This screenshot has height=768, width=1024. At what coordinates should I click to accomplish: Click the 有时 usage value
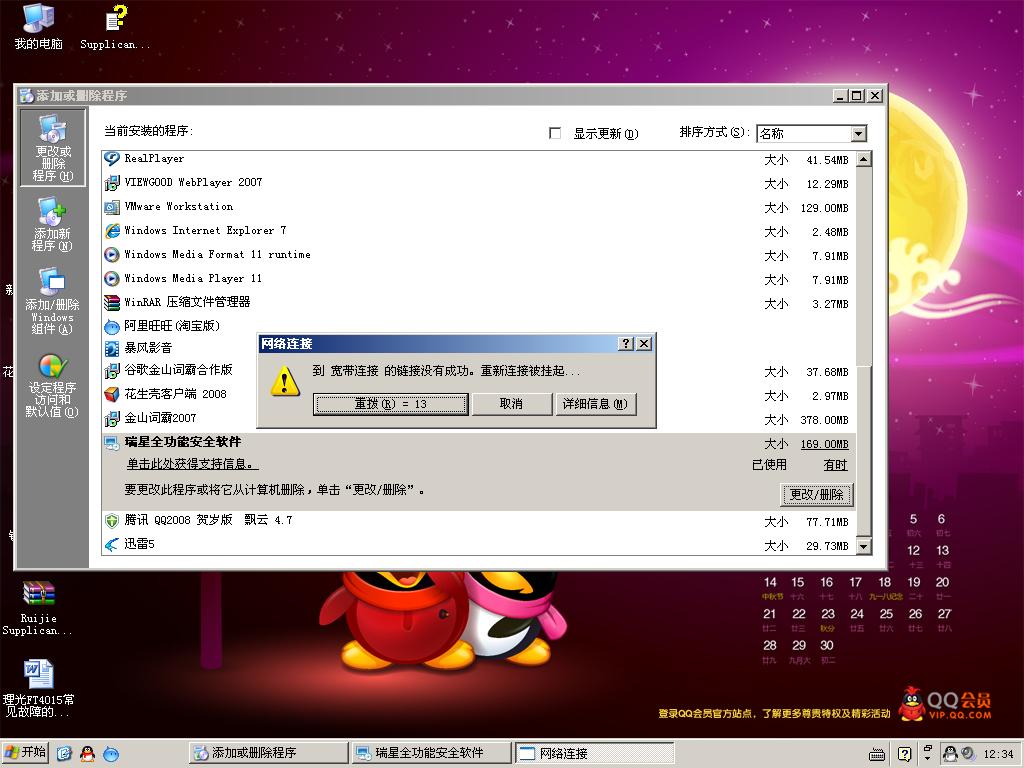click(x=835, y=465)
